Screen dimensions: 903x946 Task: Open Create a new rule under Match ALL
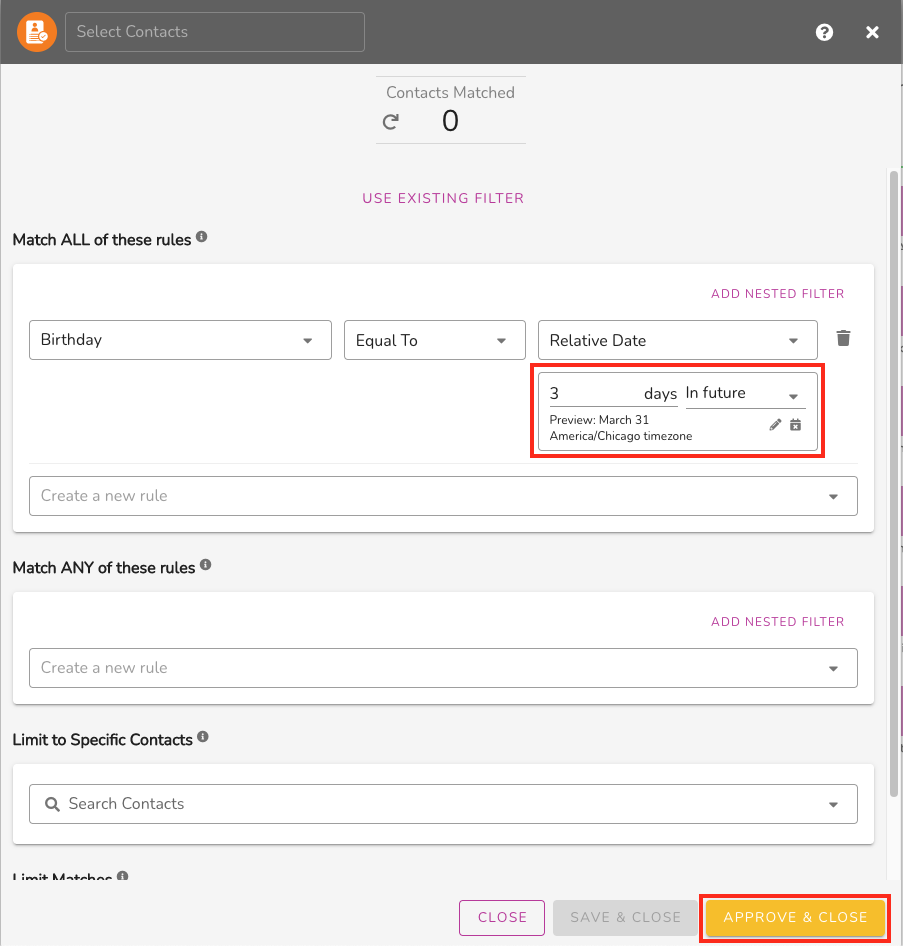coord(443,496)
